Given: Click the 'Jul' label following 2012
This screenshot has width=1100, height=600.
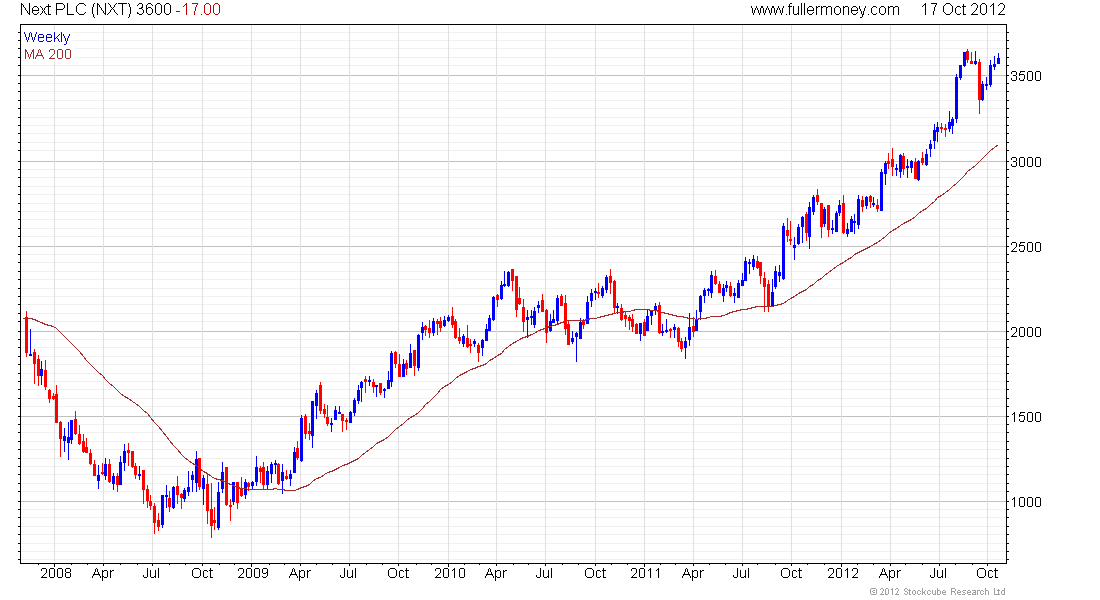Looking at the screenshot, I should (938, 573).
